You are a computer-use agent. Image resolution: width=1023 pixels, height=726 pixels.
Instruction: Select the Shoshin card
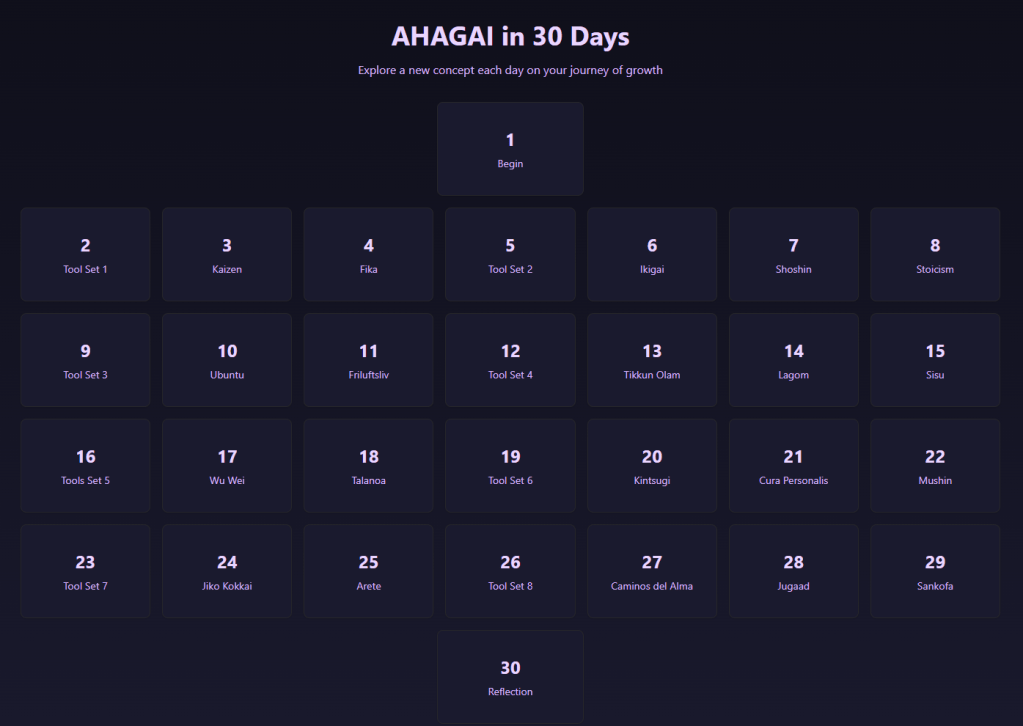(x=793, y=255)
